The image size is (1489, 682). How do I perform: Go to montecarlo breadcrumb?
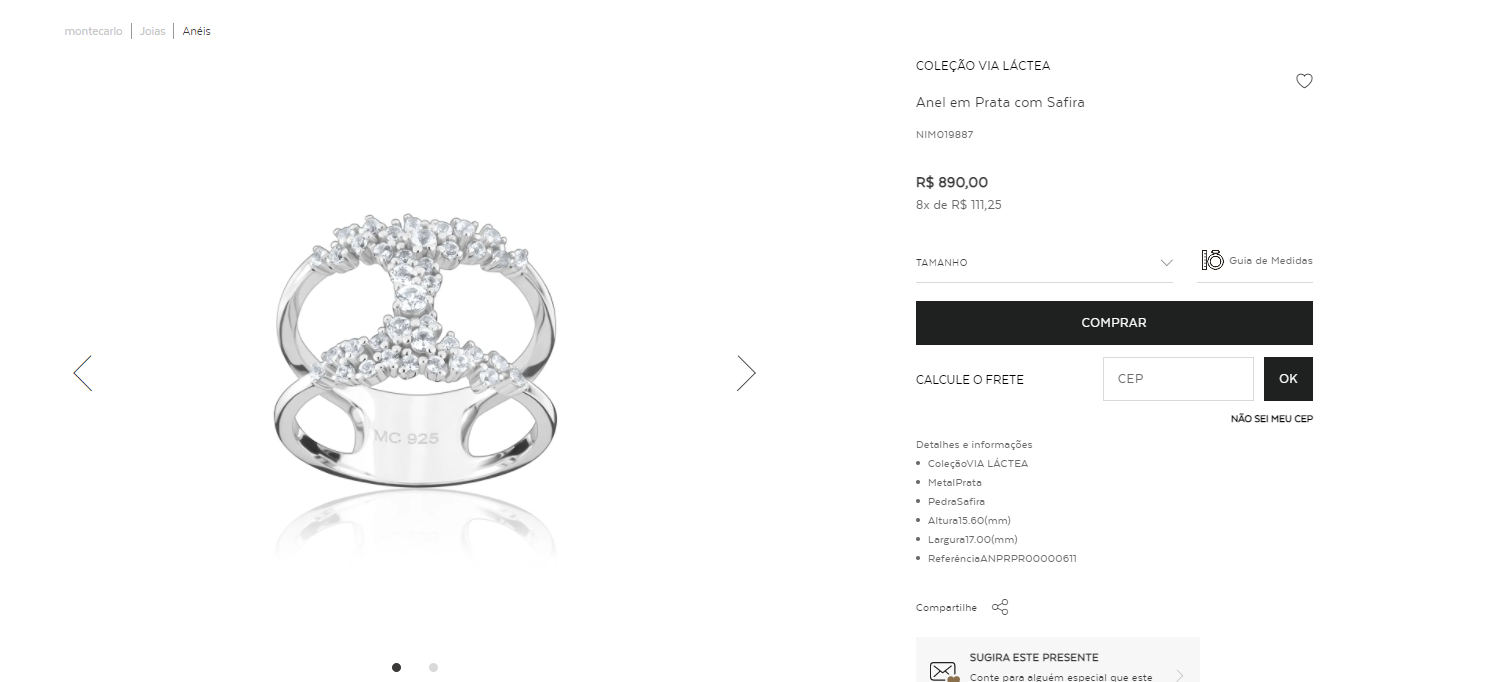tap(93, 31)
